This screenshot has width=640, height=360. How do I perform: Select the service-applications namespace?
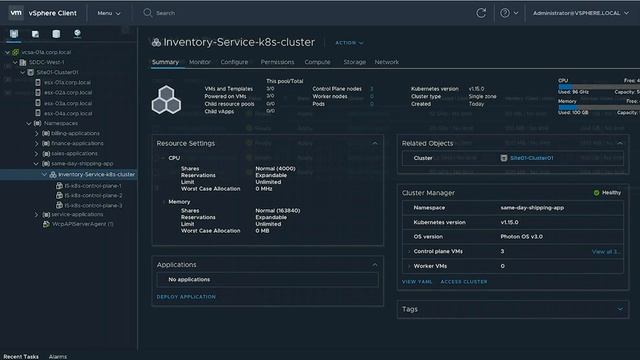77,214
